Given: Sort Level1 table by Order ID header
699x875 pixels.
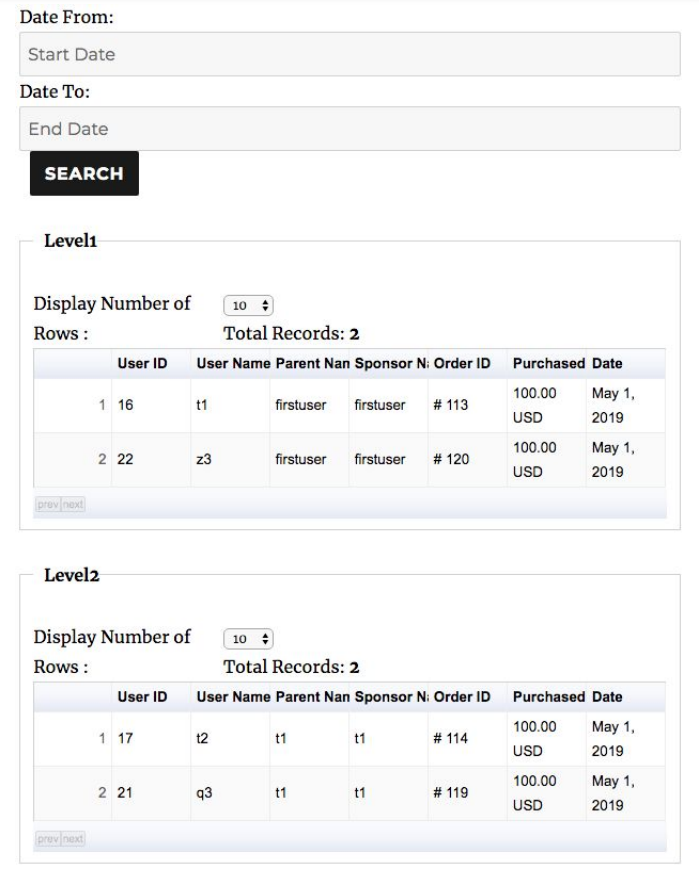Looking at the screenshot, I should (462, 363).
